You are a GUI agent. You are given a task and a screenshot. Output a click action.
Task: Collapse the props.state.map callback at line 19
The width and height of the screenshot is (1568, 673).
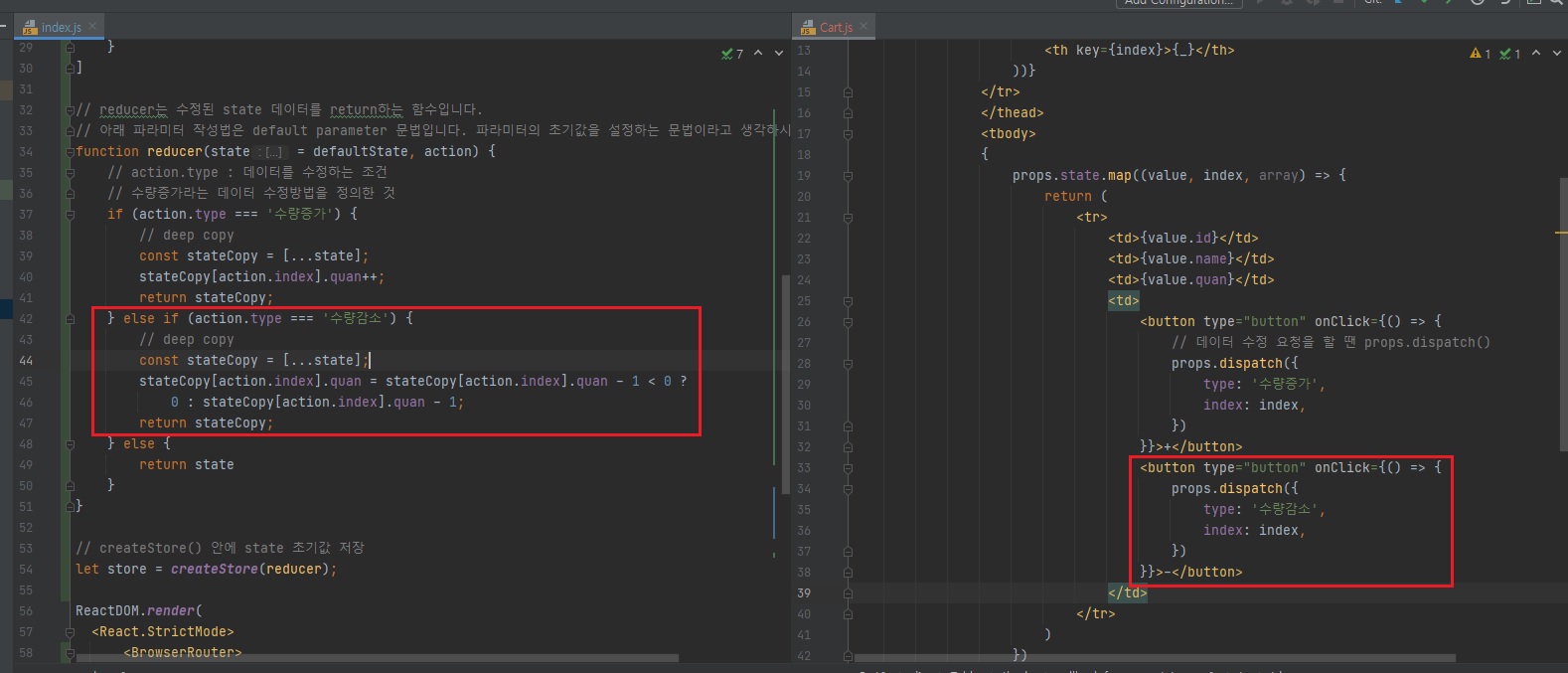pyautogui.click(x=848, y=176)
